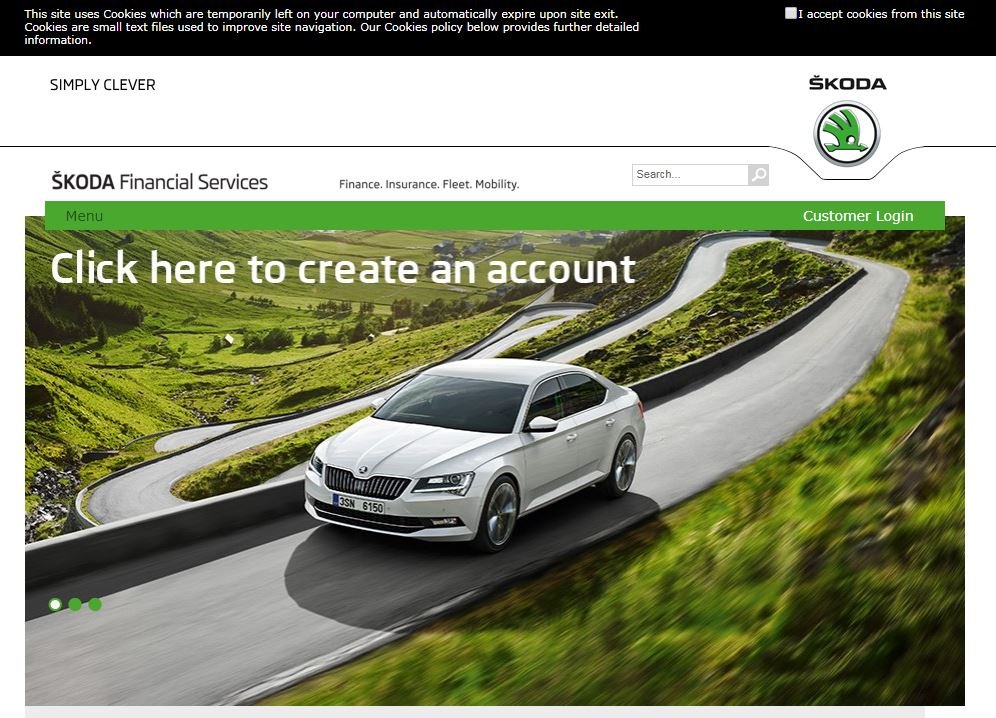Click the white Škoda car banner image
Screen dimensions: 996x718
coord(476,454)
